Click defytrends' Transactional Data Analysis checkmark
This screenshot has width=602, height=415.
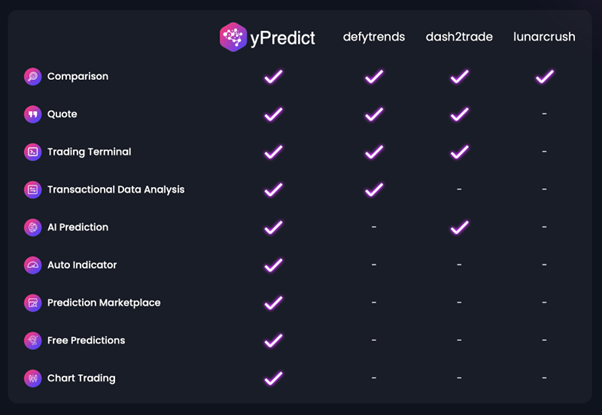pyautogui.click(x=374, y=189)
